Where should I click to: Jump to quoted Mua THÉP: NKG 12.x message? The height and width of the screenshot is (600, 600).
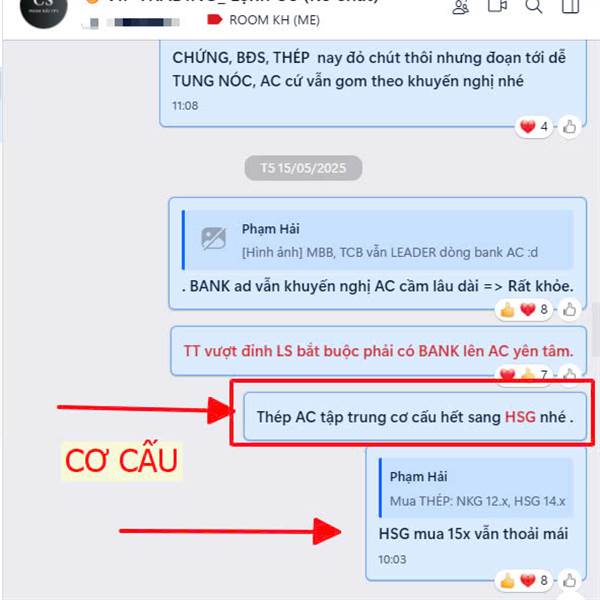(476, 488)
